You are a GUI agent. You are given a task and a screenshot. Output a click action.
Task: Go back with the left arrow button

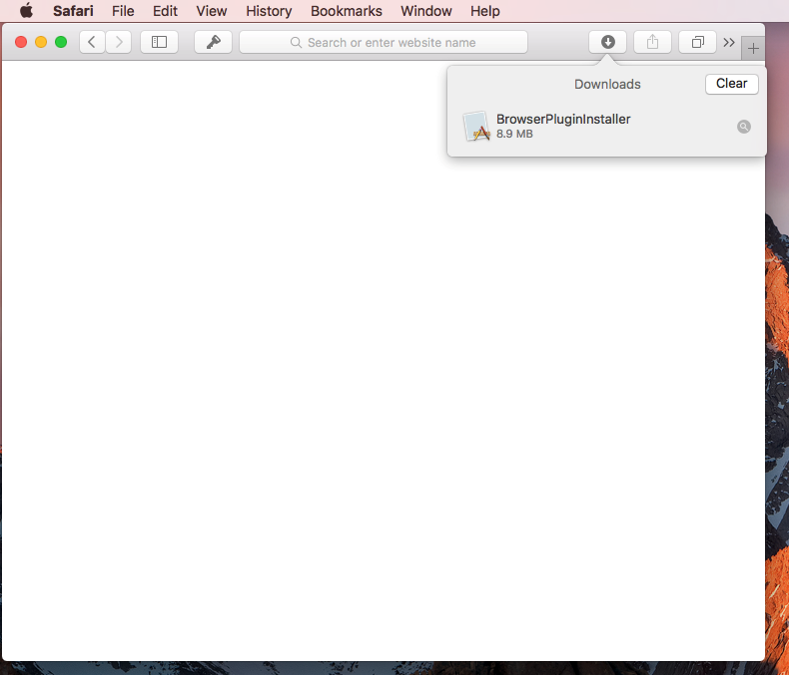click(x=92, y=42)
